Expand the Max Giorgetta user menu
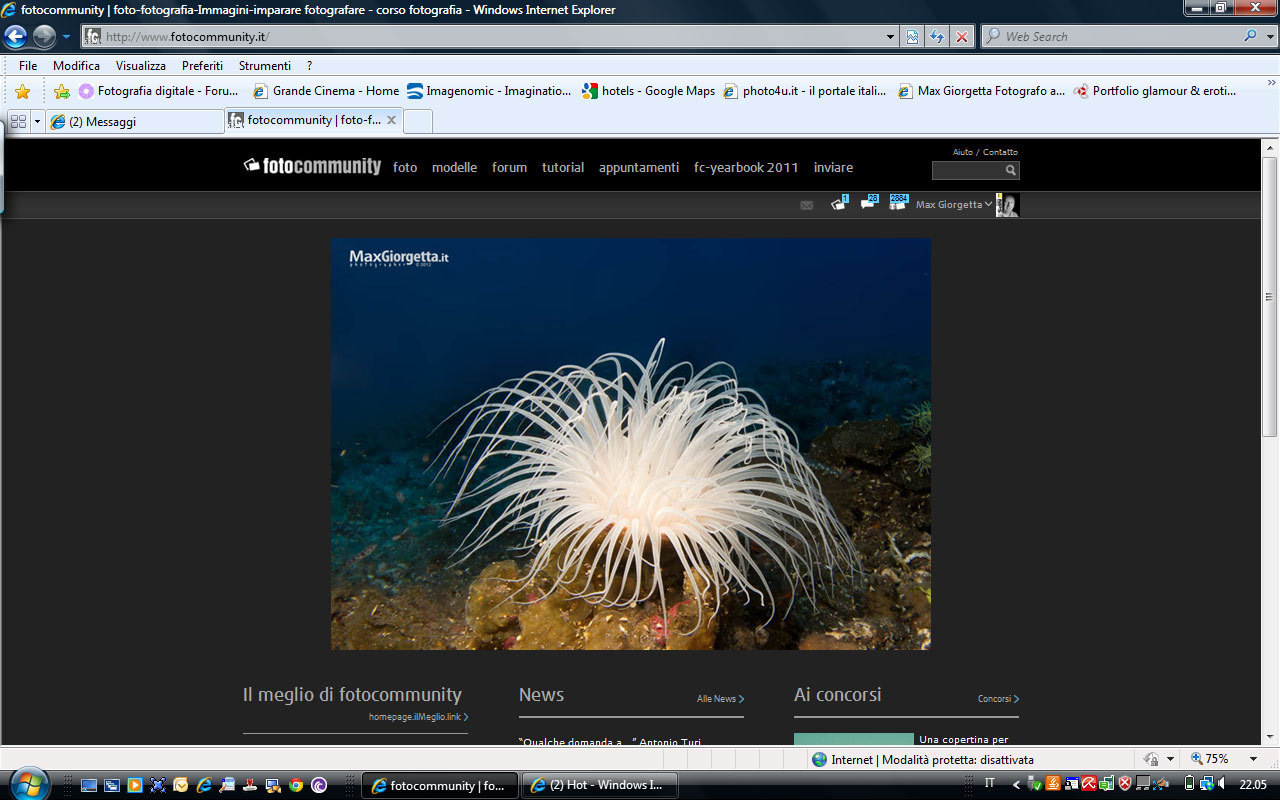 953,204
